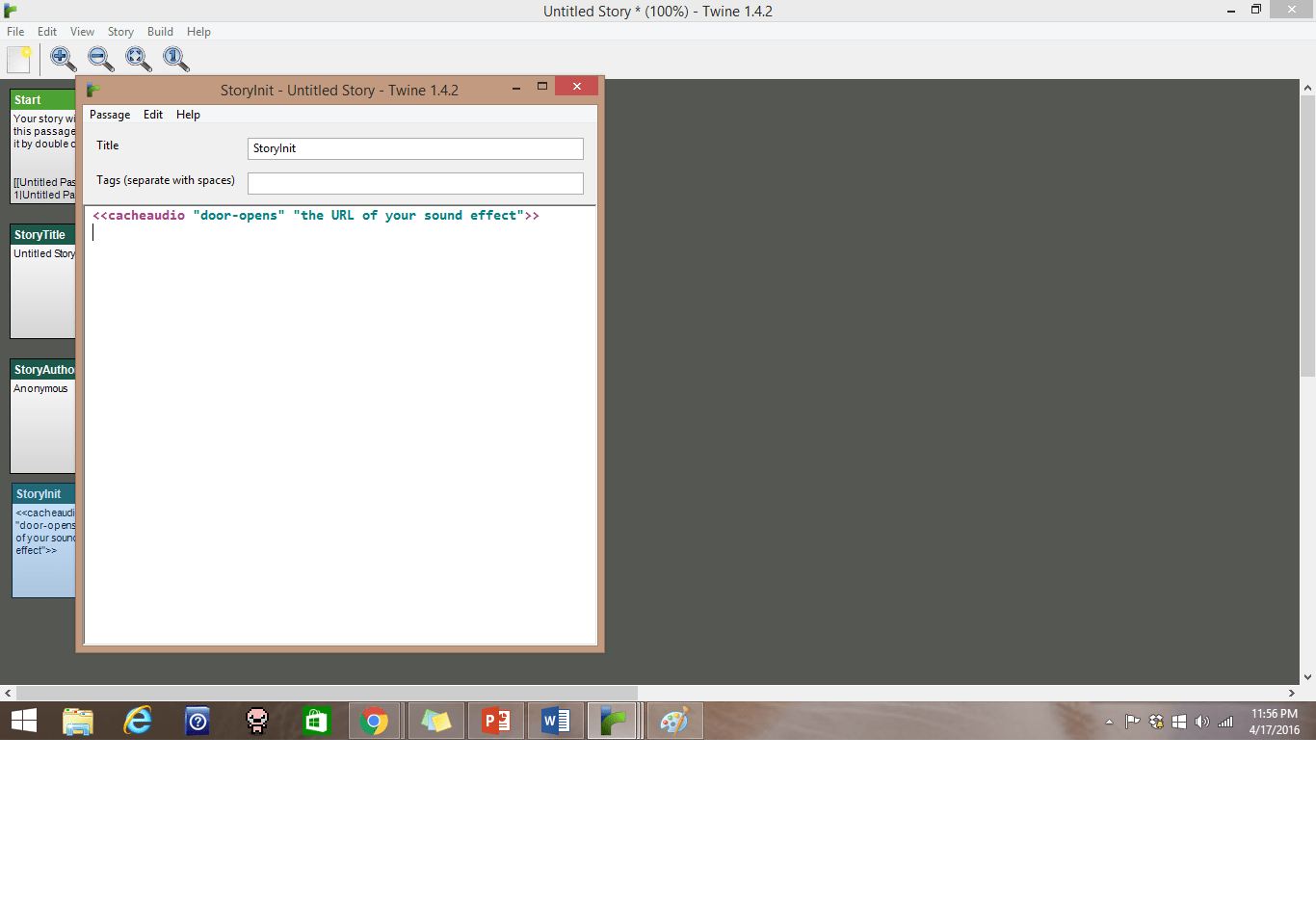Switch to PowerPoint on the taskbar
The height and width of the screenshot is (921, 1316).
click(x=496, y=721)
